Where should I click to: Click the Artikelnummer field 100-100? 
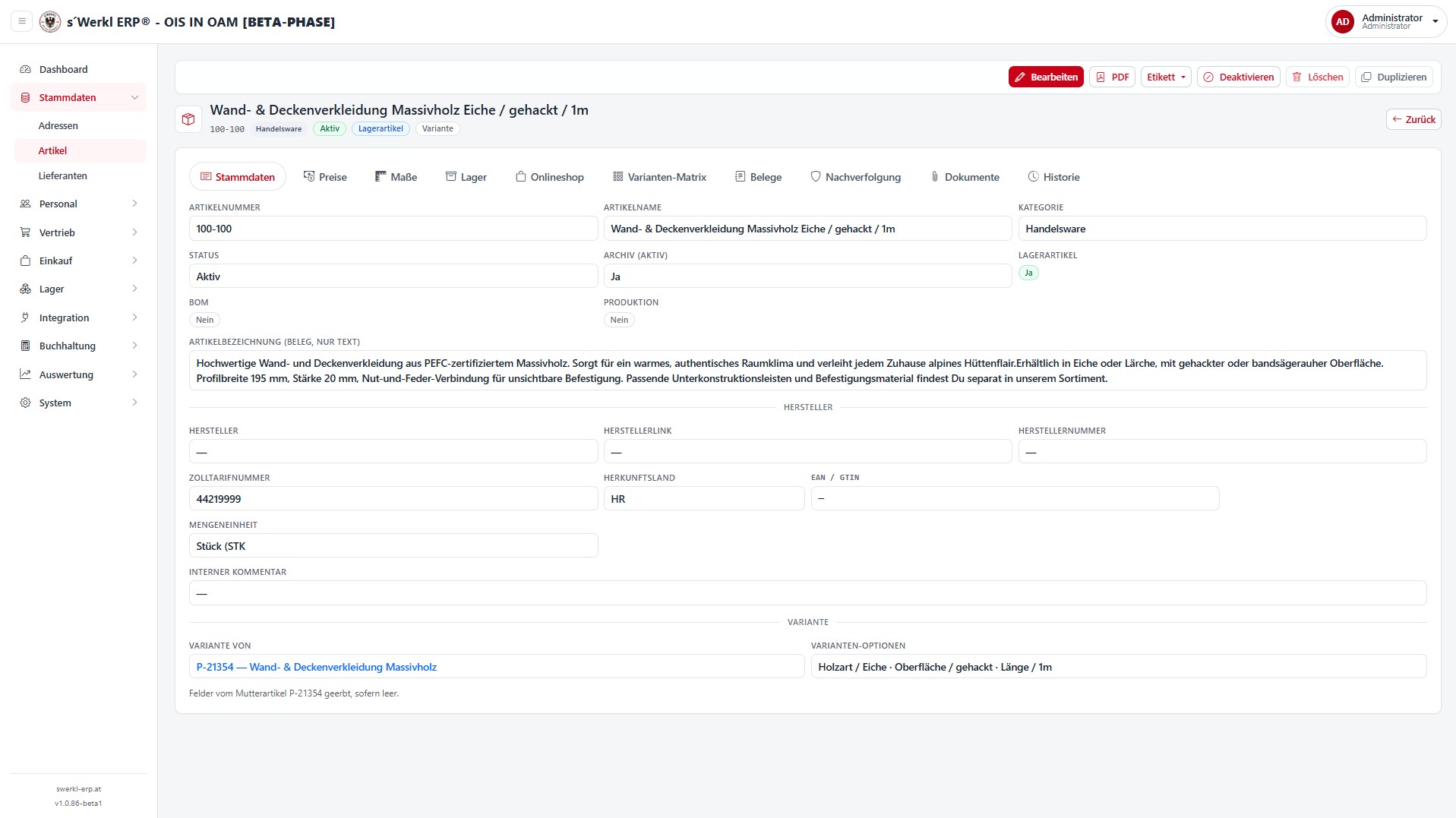pos(393,229)
